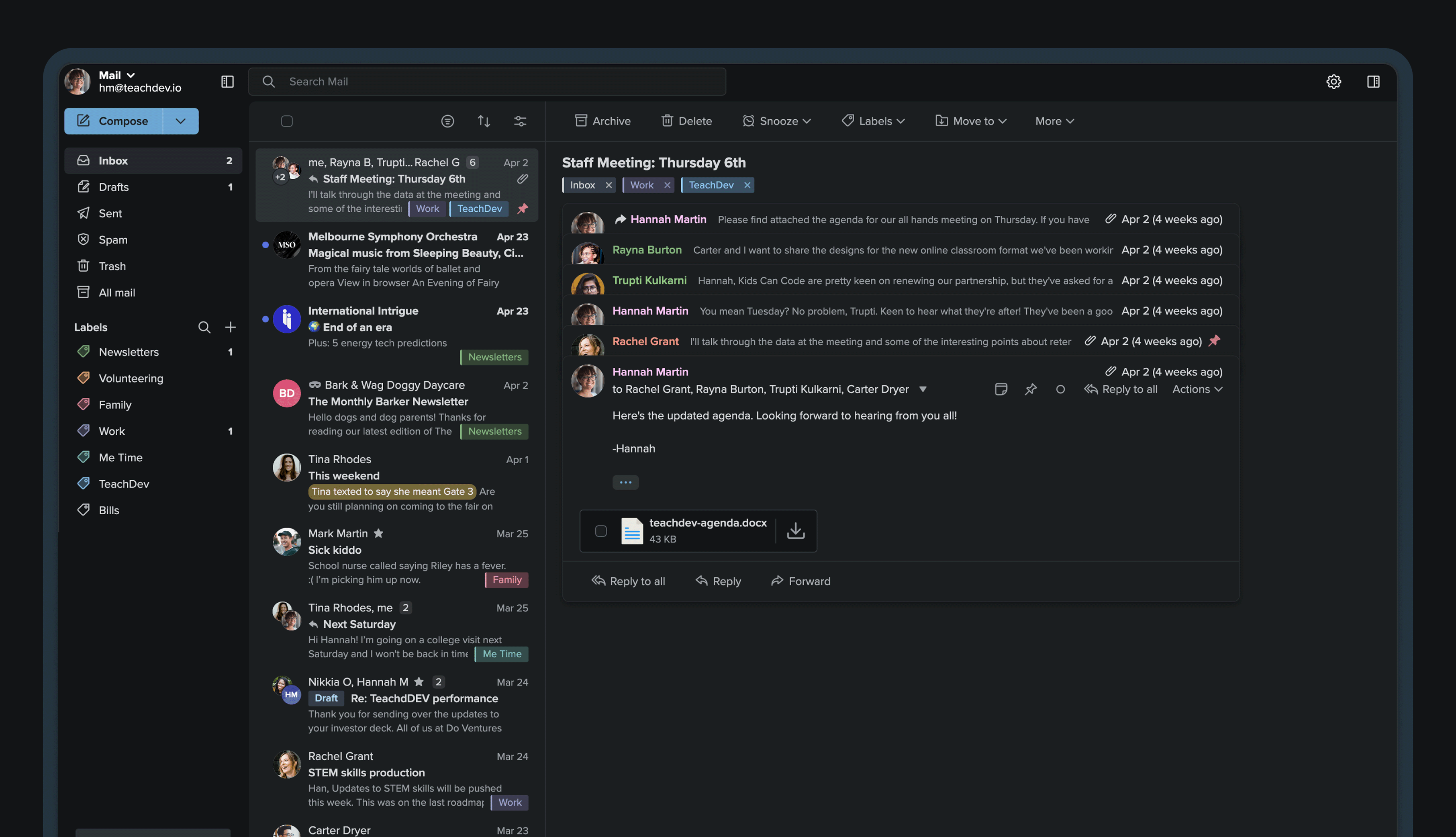Image resolution: width=1456 pixels, height=837 pixels.
Task: Click the attachment paperclip on Staff Meeting item
Action: (x=522, y=179)
